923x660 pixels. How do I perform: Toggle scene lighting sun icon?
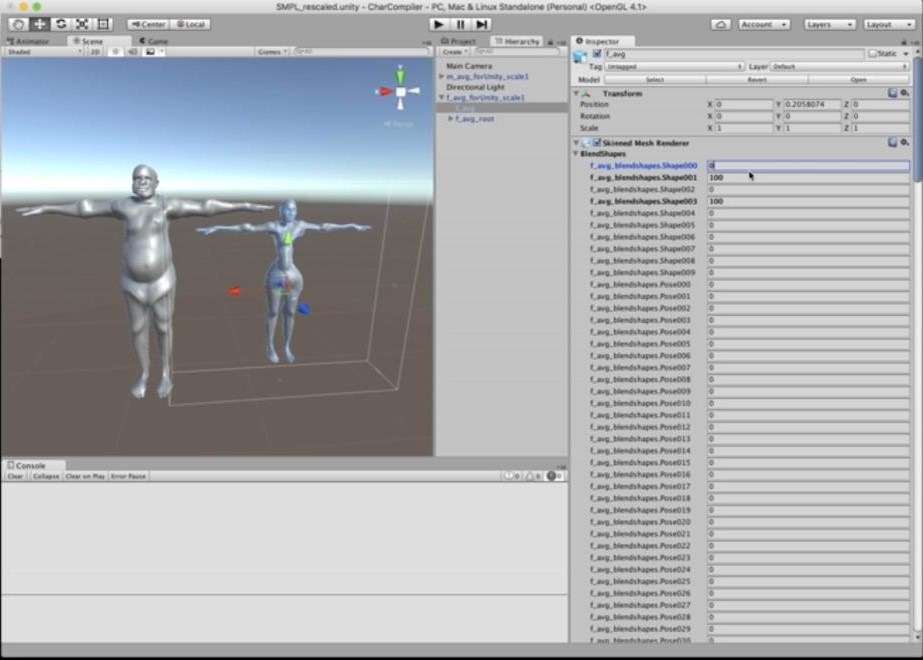tap(115, 52)
